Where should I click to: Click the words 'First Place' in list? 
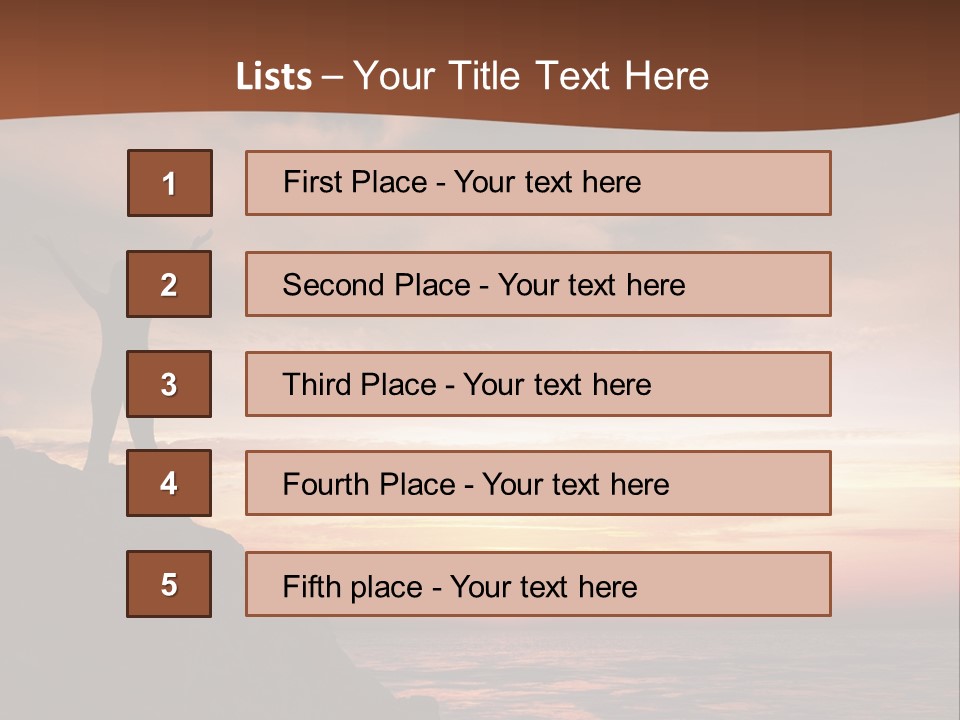pos(354,182)
